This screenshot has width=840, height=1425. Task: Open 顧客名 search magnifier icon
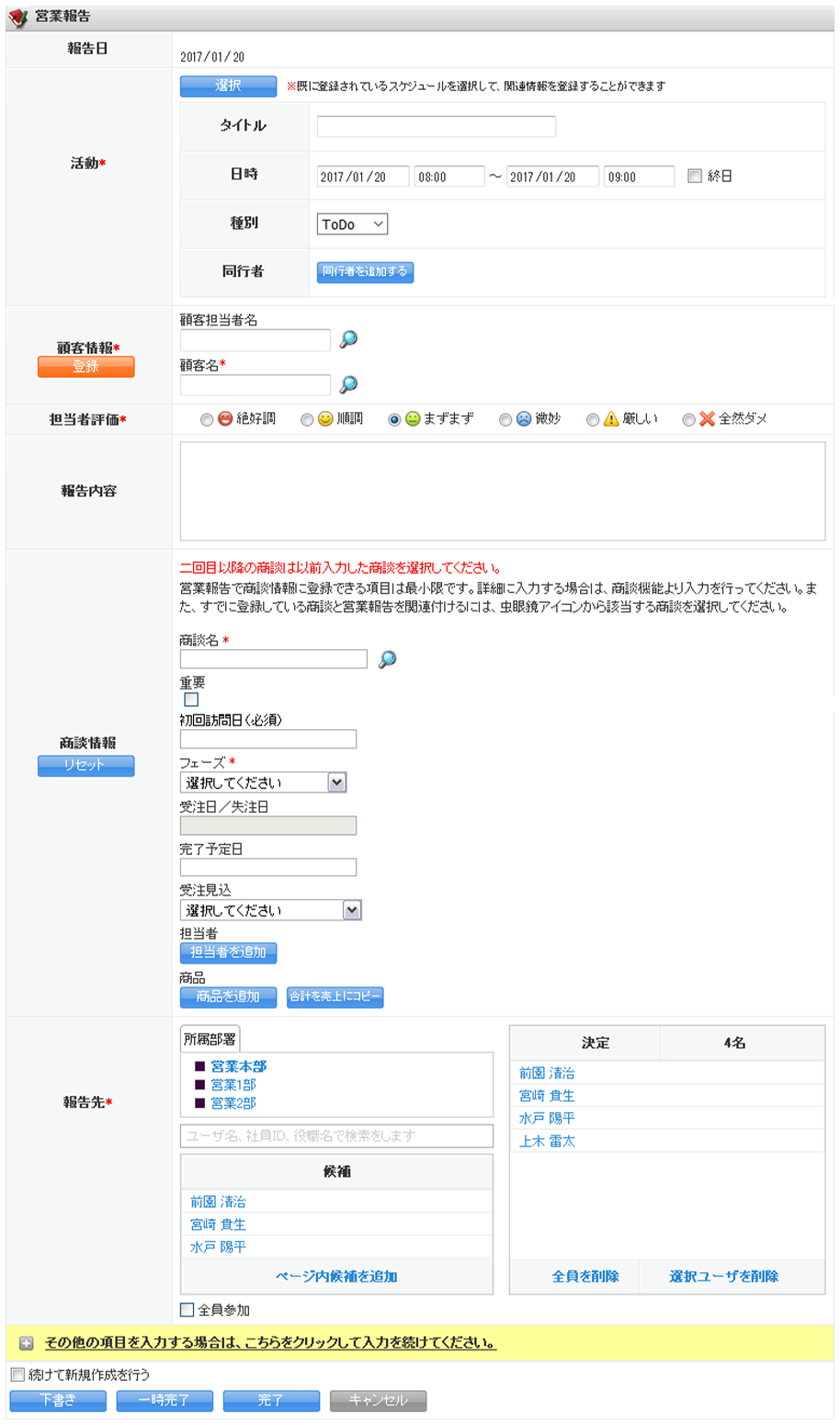(x=348, y=384)
